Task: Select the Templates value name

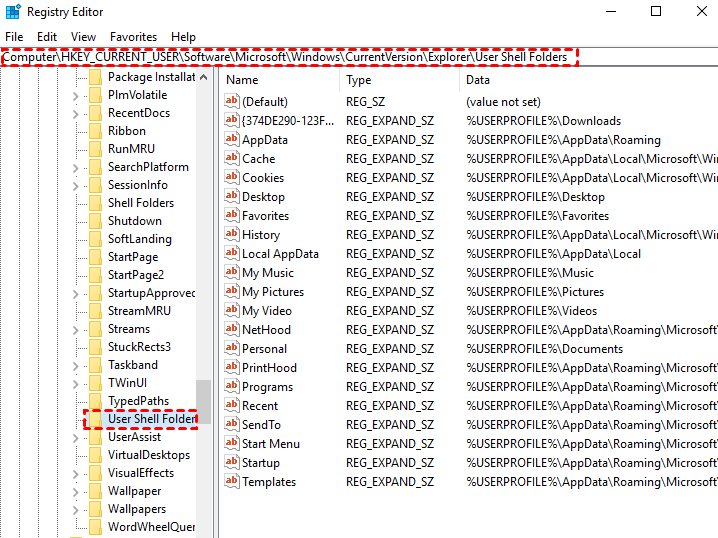Action: [269, 482]
